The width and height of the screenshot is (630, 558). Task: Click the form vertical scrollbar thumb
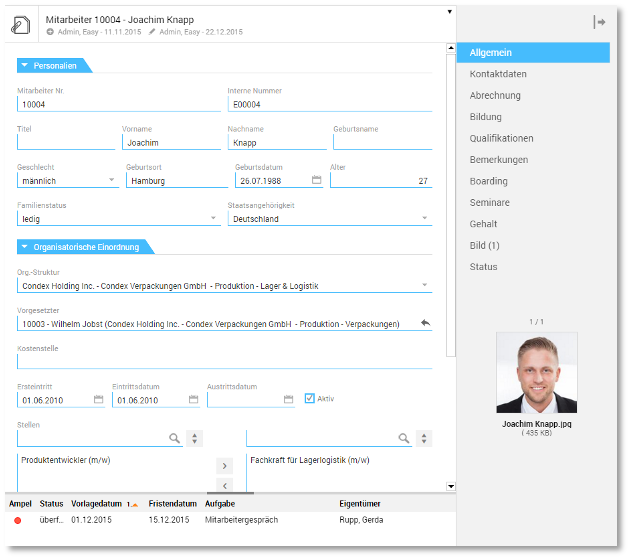(451, 205)
